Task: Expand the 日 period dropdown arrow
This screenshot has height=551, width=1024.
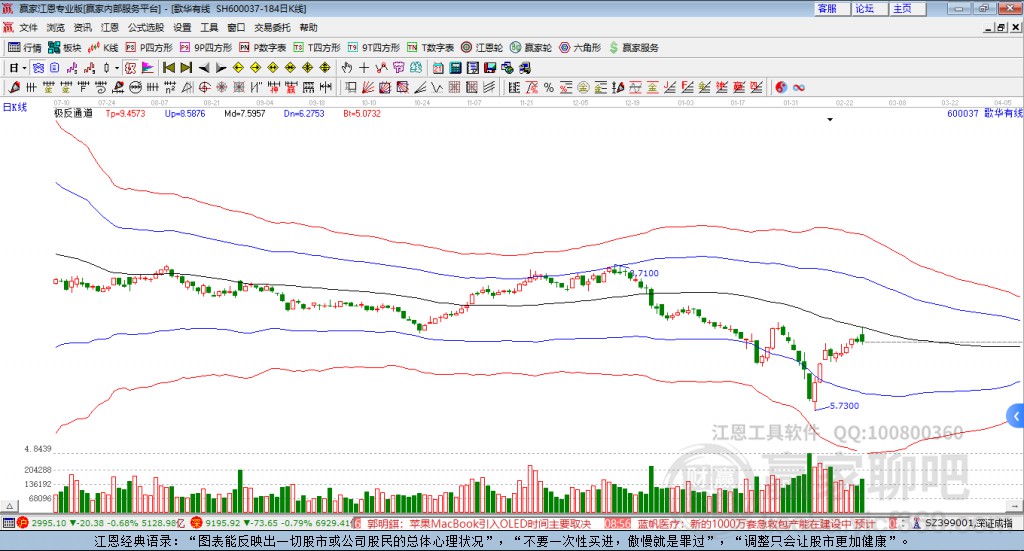Action: pyautogui.click(x=24, y=68)
